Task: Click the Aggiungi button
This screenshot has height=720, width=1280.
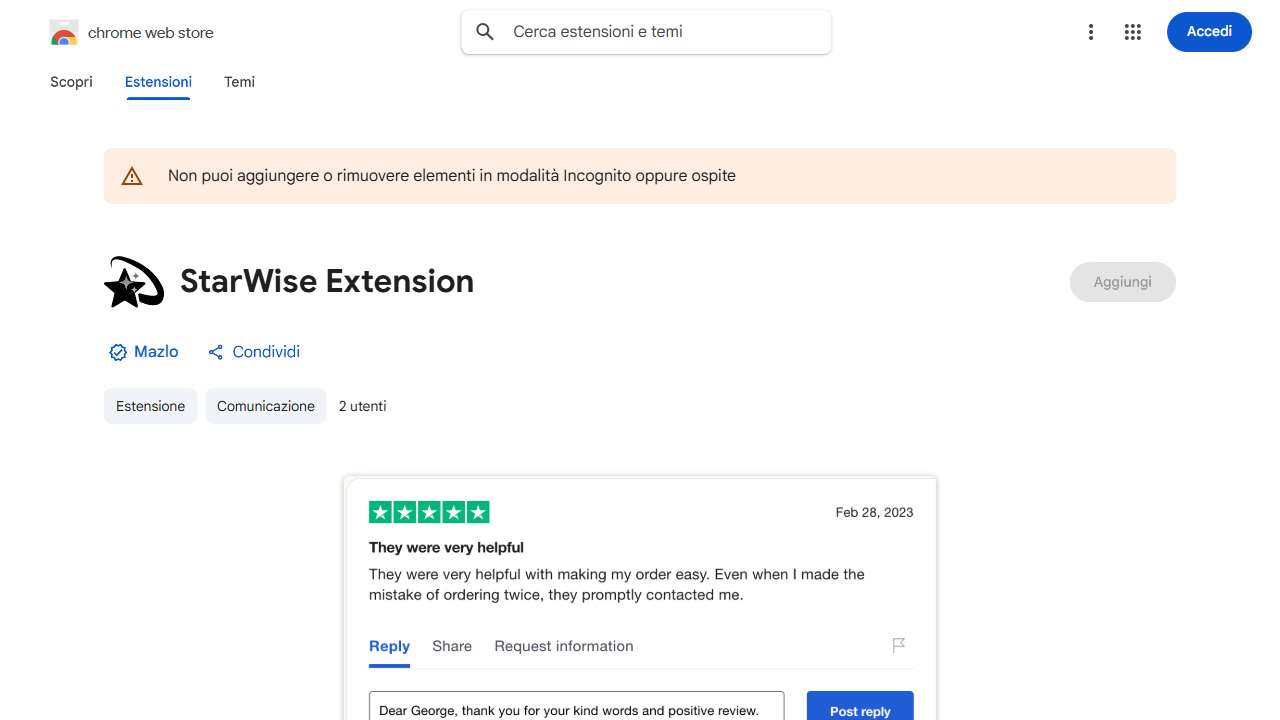Action: (1122, 282)
